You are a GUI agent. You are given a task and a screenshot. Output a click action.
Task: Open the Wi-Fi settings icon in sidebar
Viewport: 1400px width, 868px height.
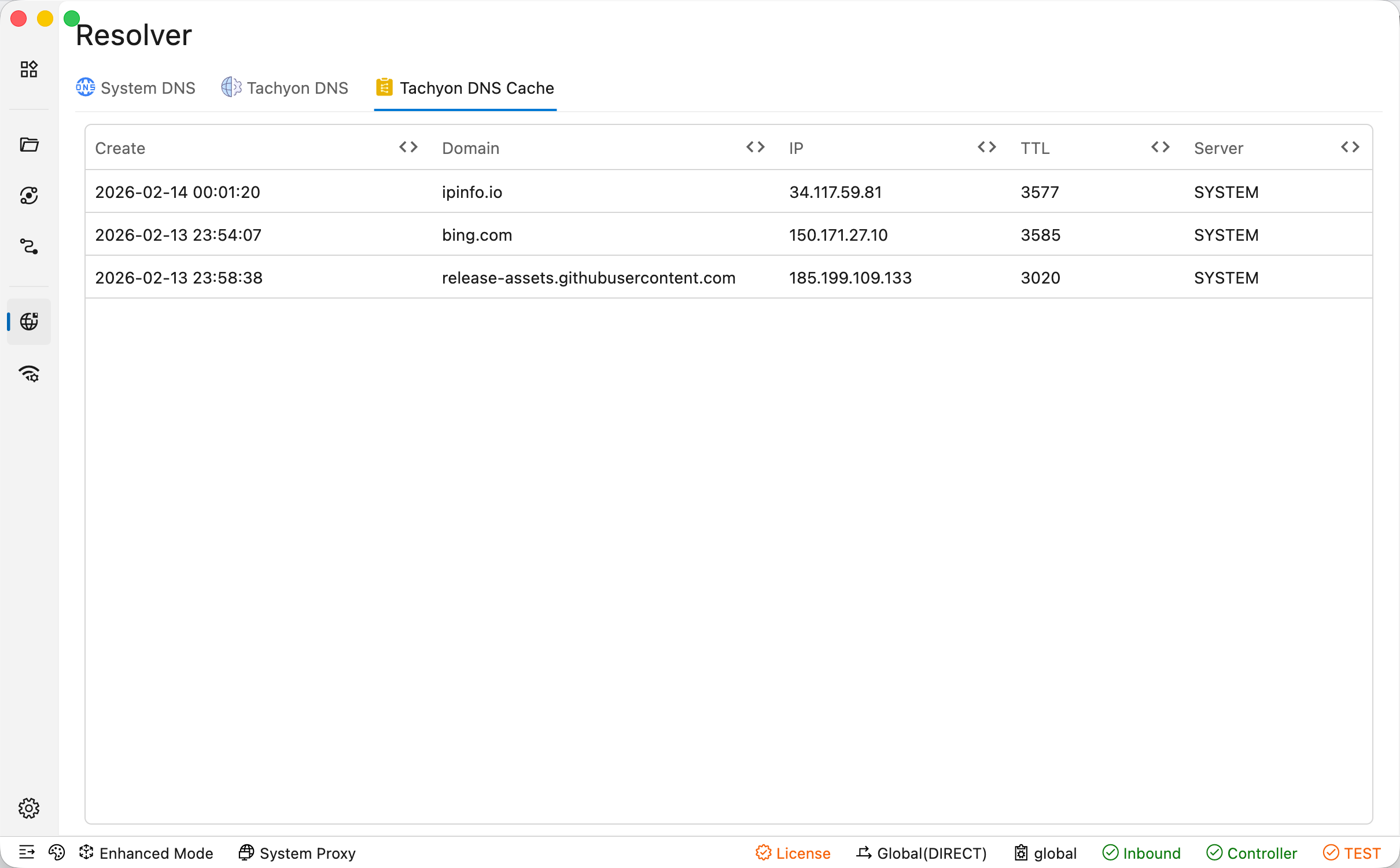pyautogui.click(x=29, y=374)
